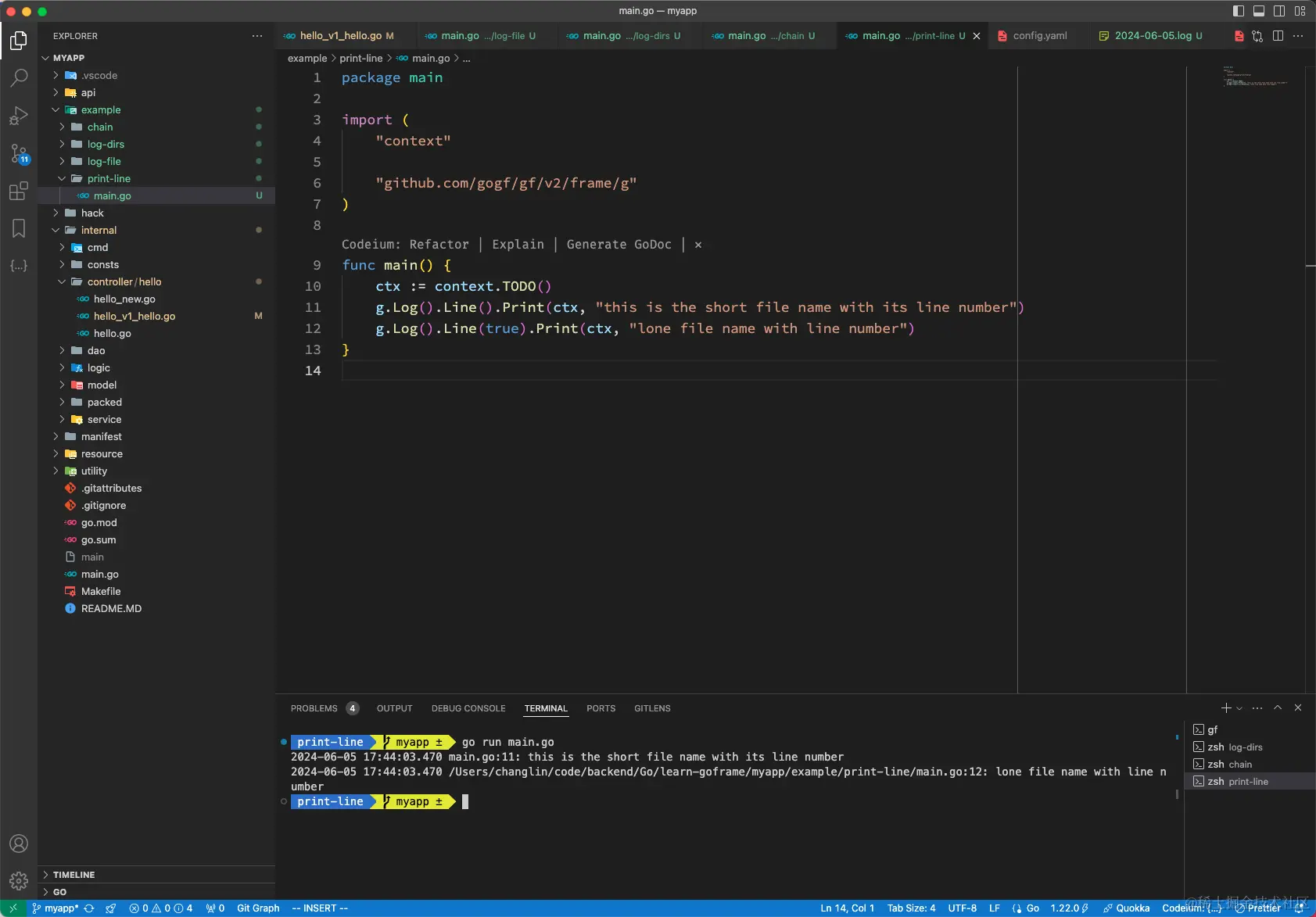Create a new terminal with plus icon
Image resolution: width=1316 pixels, height=917 pixels.
point(1226,708)
